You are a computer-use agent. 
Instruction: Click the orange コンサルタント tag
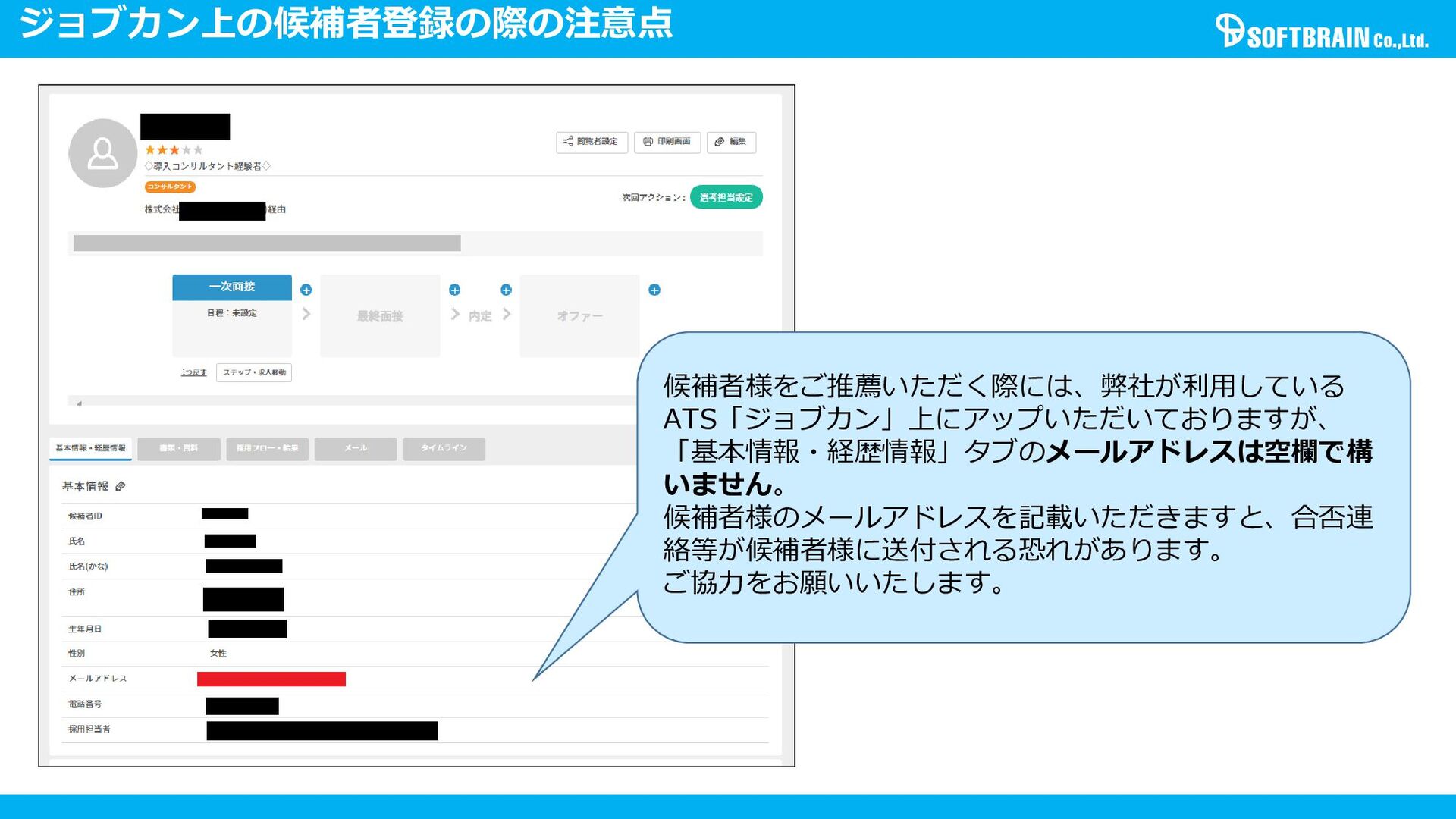tap(170, 187)
